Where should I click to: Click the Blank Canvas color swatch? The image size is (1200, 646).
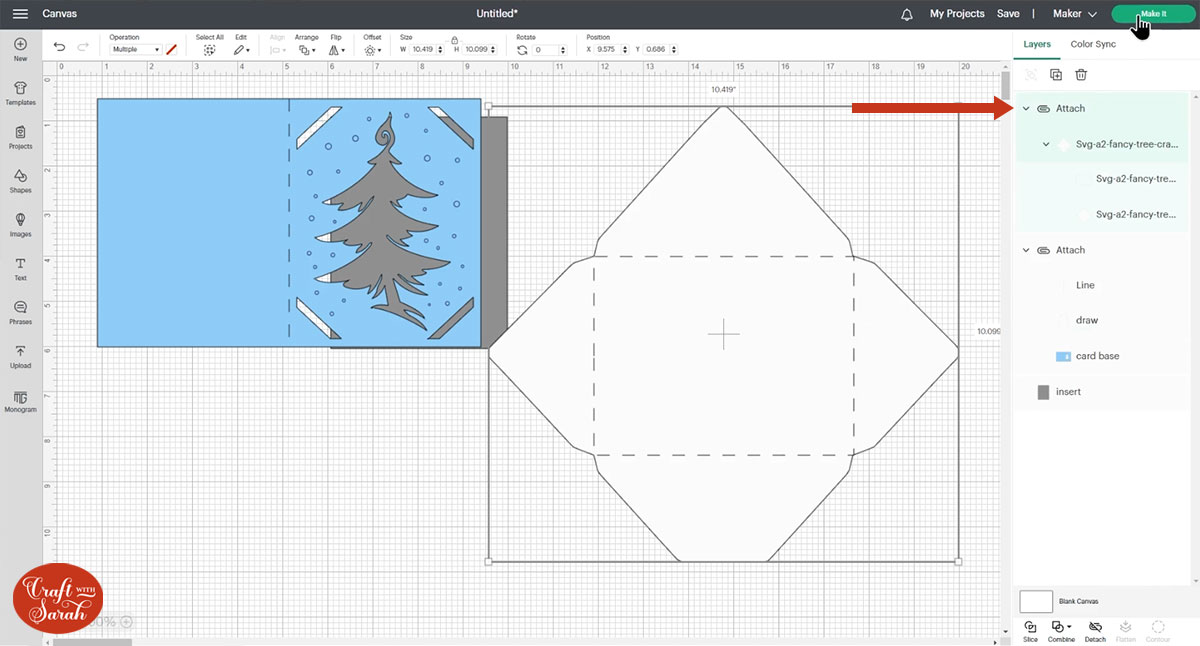(1036, 601)
